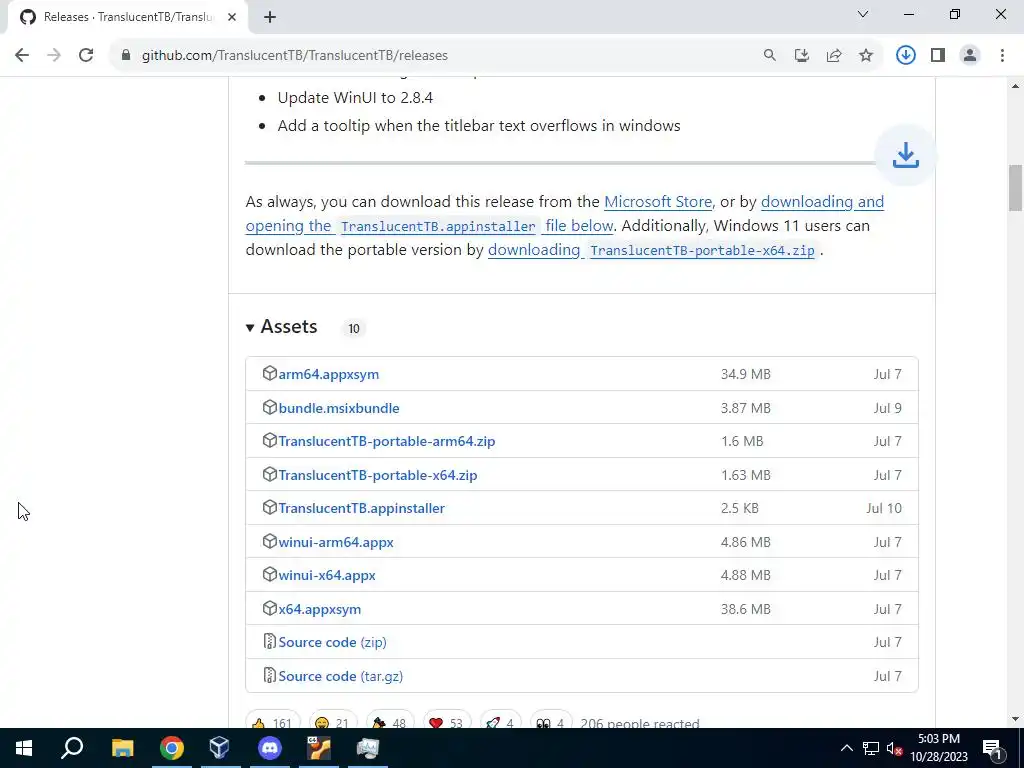This screenshot has height=768, width=1024.
Task: Open Discord from taskbar
Action: click(270, 748)
